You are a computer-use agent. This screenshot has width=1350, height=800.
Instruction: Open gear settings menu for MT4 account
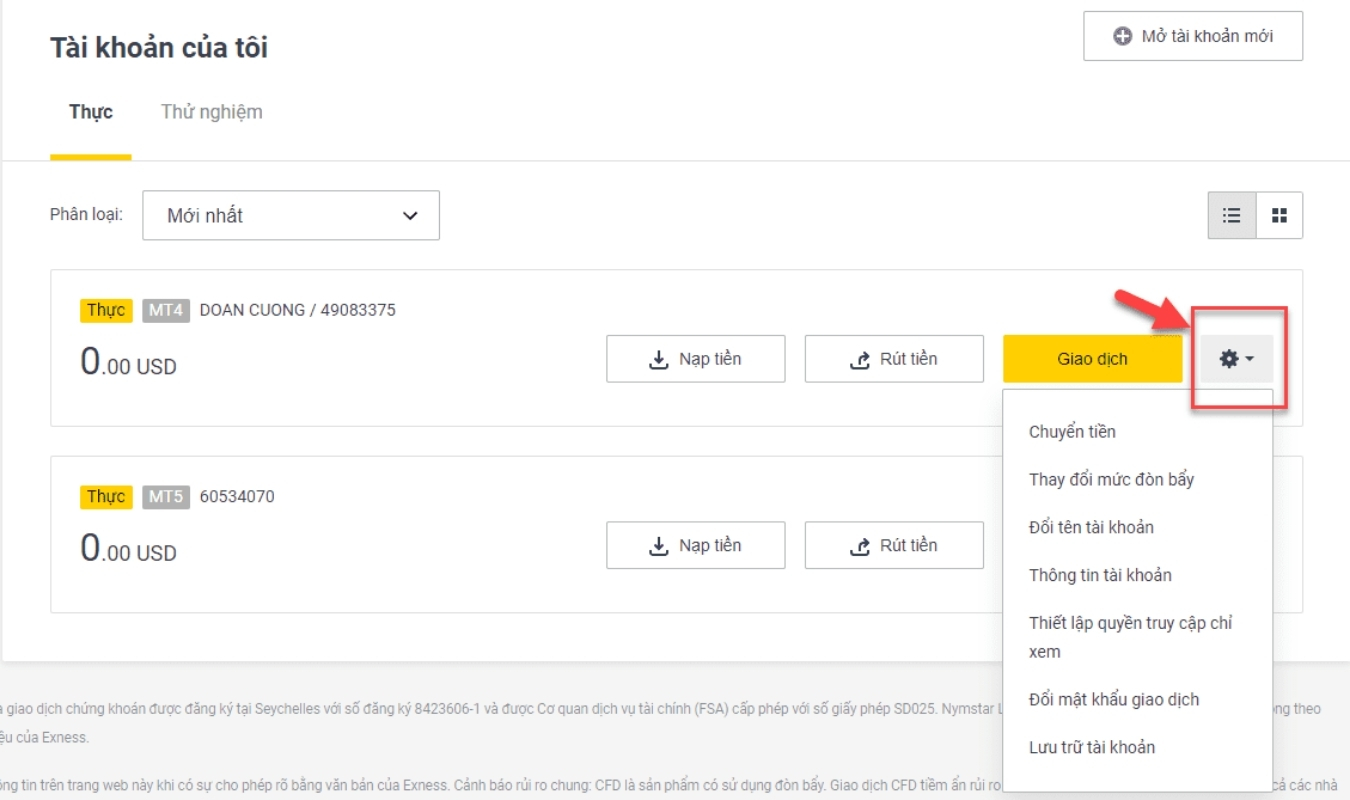click(x=1237, y=359)
